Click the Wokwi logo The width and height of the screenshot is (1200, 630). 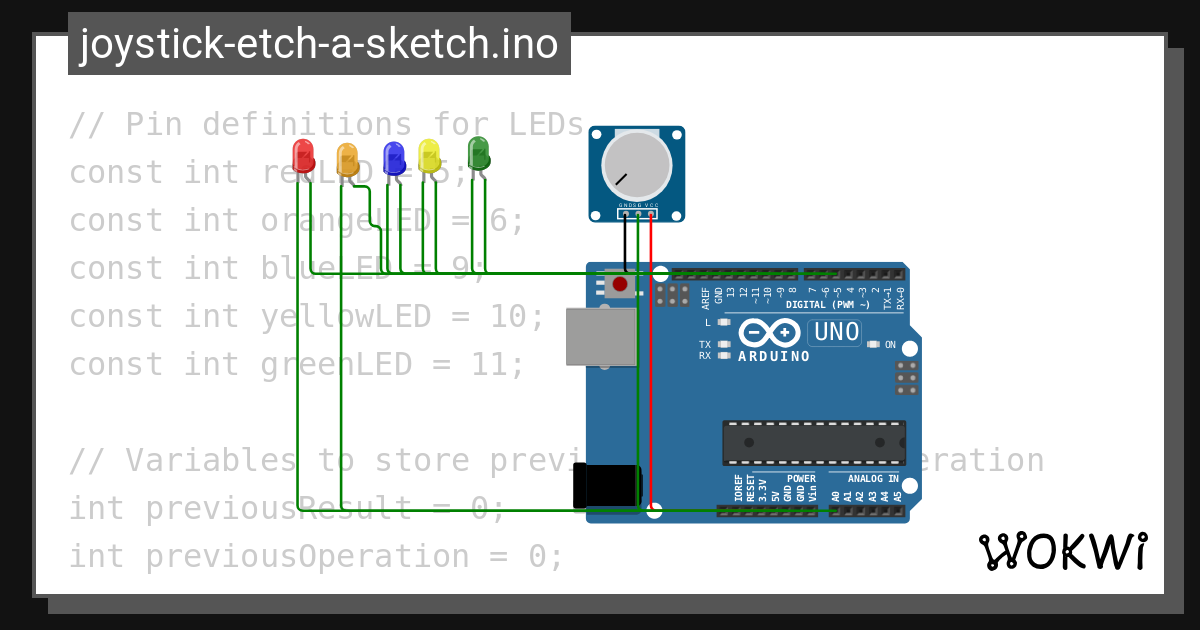(x=1062, y=551)
